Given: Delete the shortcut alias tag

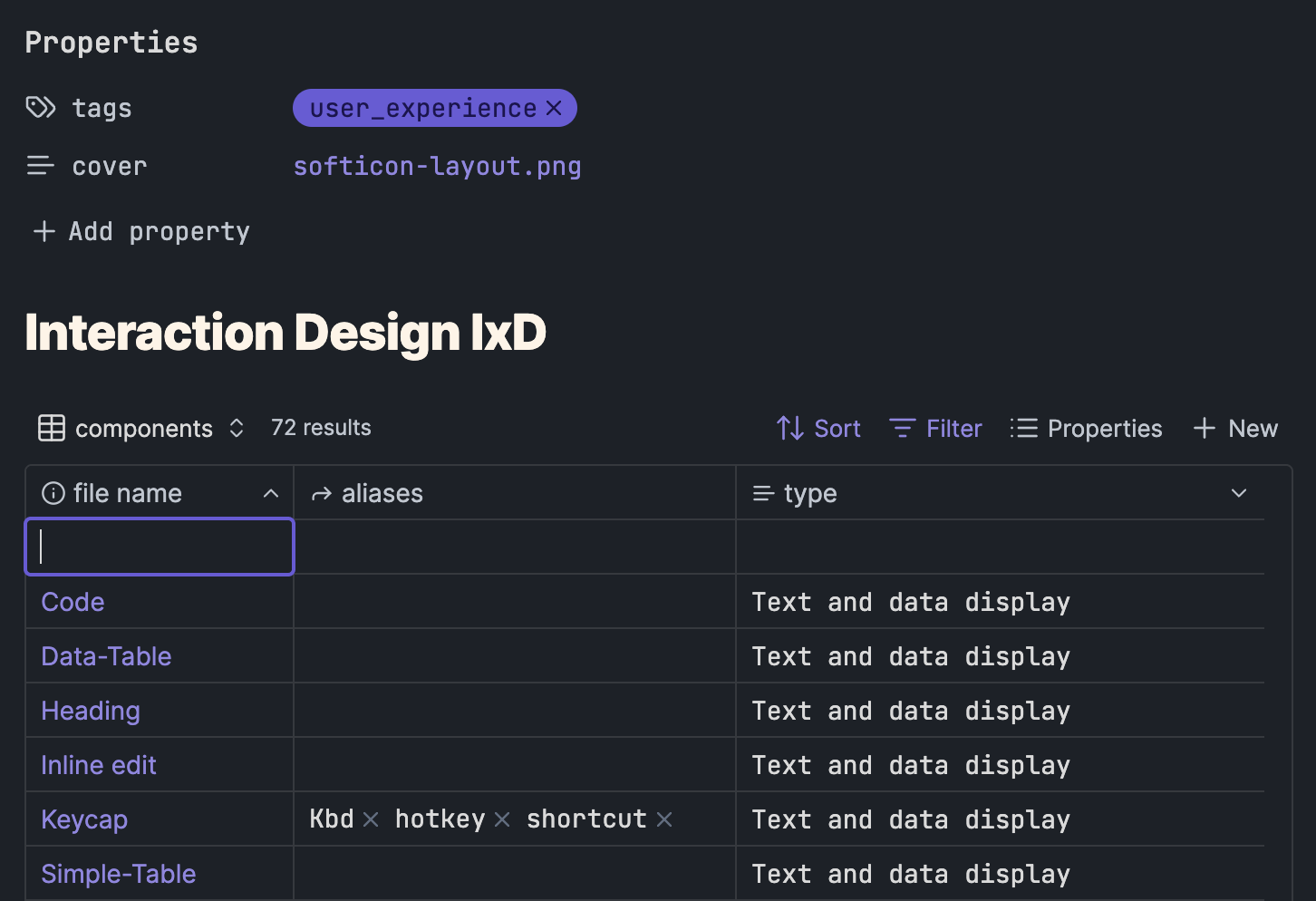Looking at the screenshot, I should (664, 820).
